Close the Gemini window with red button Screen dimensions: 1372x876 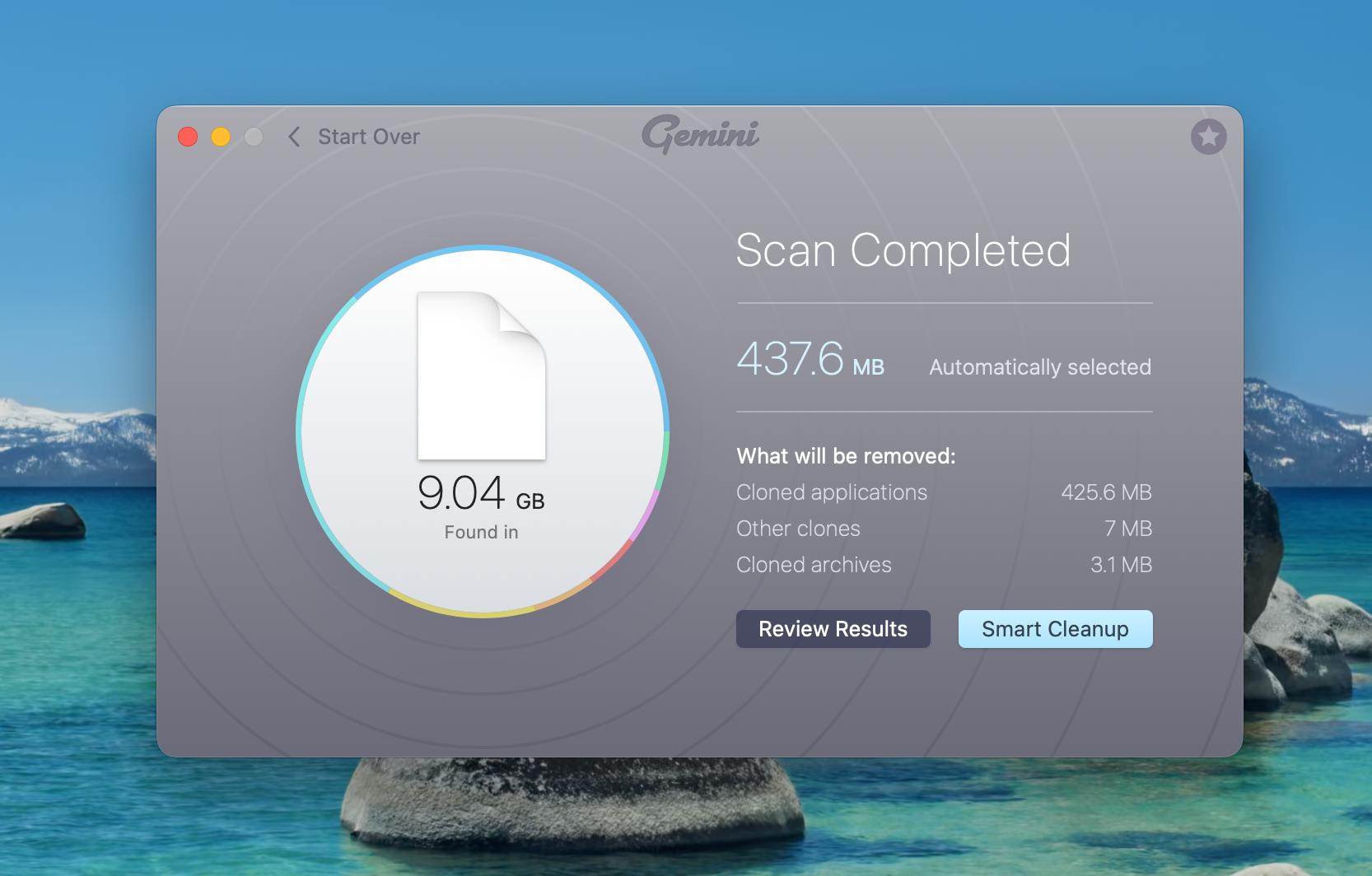click(x=188, y=137)
